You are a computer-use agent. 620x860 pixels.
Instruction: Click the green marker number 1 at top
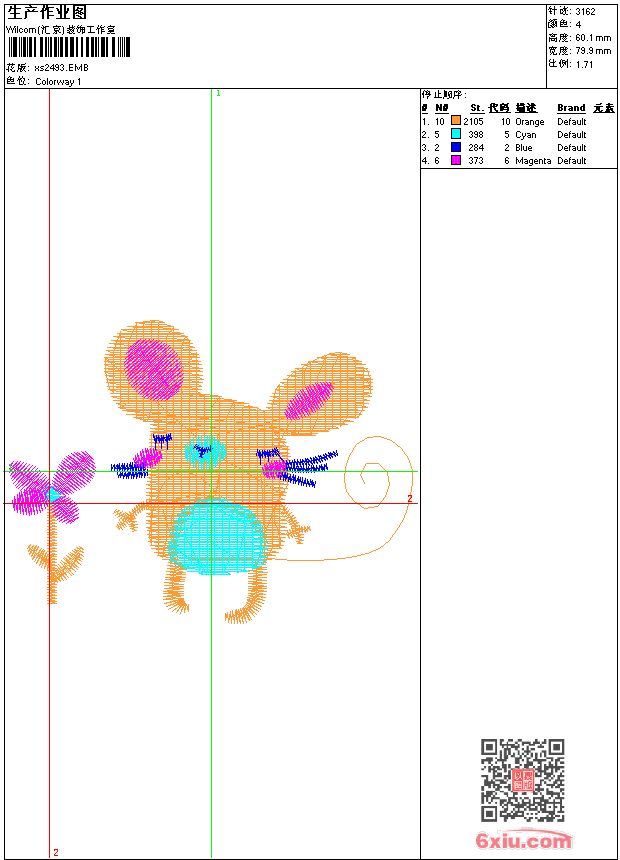[x=218, y=94]
